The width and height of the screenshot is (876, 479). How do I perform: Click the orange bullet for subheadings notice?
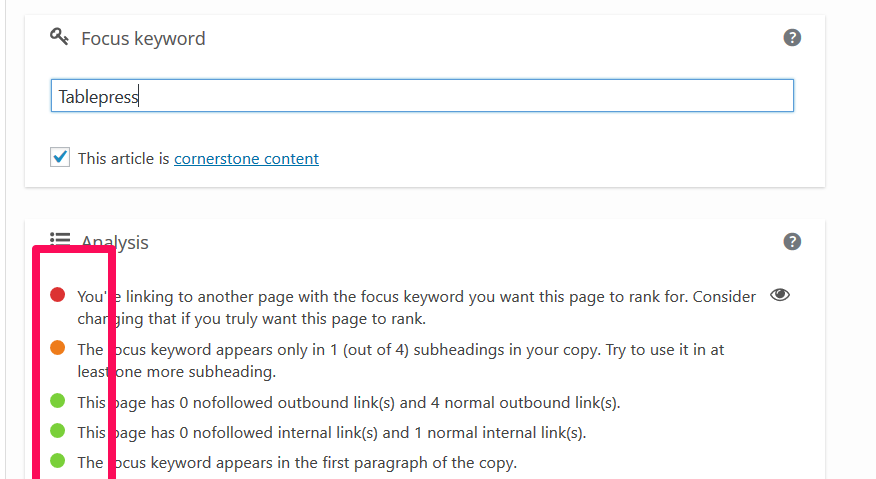click(58, 348)
